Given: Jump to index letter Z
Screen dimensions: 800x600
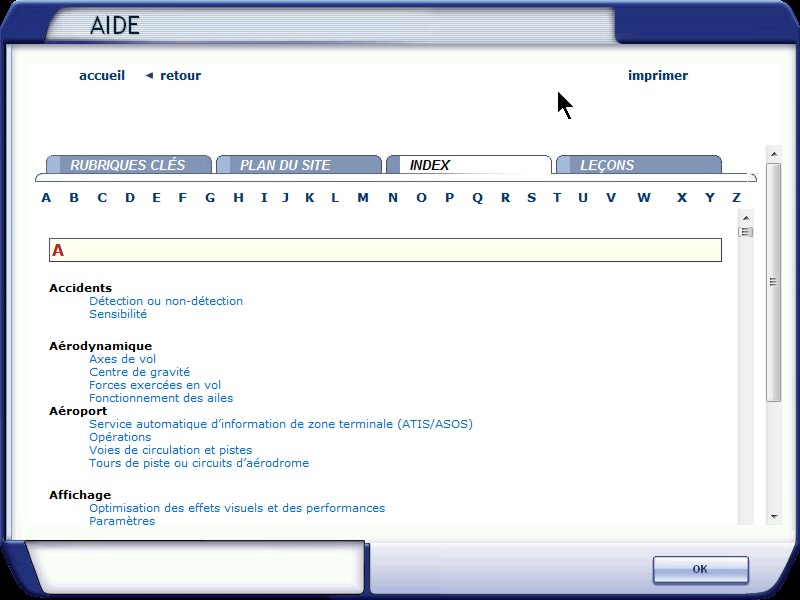Looking at the screenshot, I should pos(736,197).
